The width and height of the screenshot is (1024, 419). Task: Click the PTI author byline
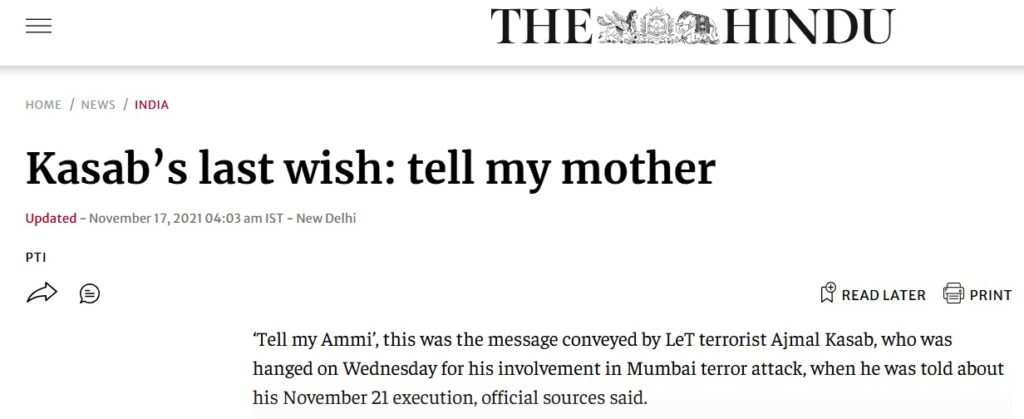coord(35,257)
